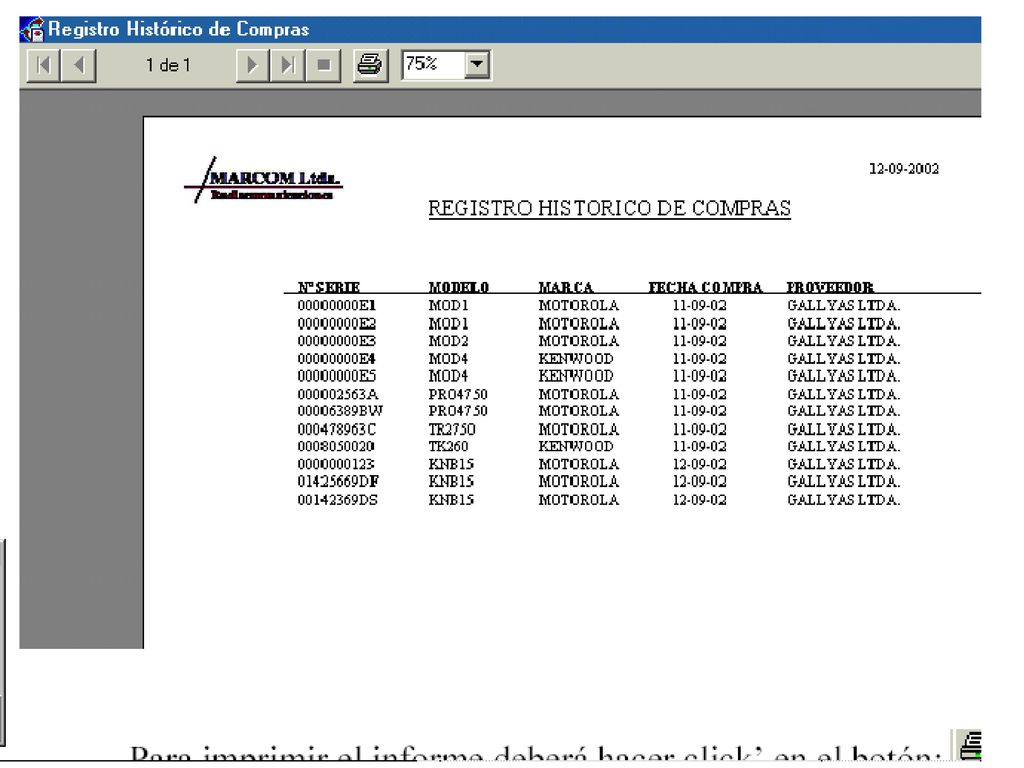Go to the previous report page
Image resolution: width=1024 pixels, height=768 pixels.
pos(79,65)
